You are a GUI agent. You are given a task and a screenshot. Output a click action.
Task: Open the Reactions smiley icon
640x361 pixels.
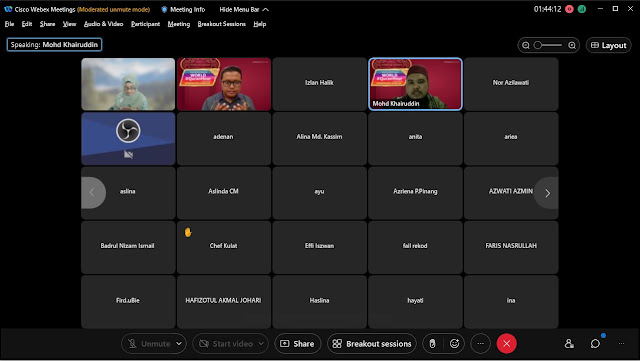(x=454, y=344)
